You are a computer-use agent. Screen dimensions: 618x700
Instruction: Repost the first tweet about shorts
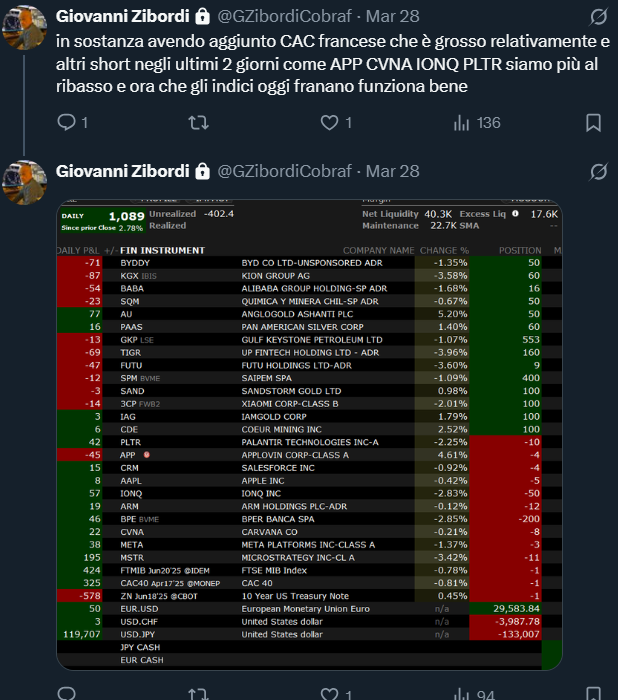pos(198,123)
